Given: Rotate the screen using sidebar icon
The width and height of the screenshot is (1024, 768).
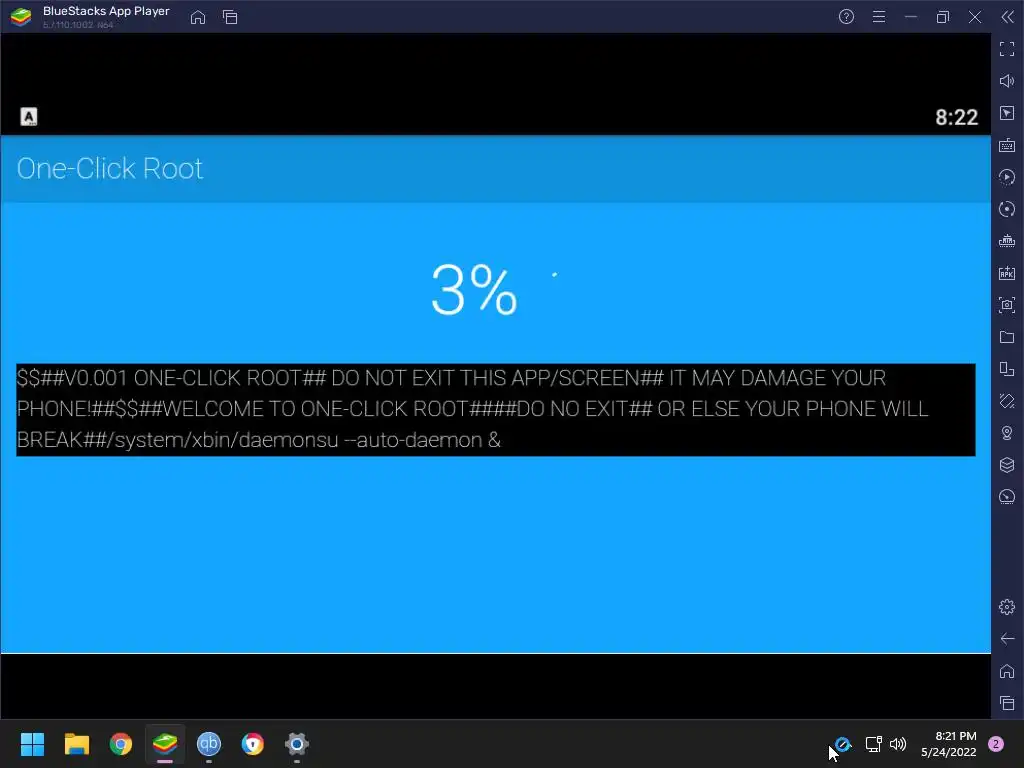Looking at the screenshot, I should (x=1007, y=369).
